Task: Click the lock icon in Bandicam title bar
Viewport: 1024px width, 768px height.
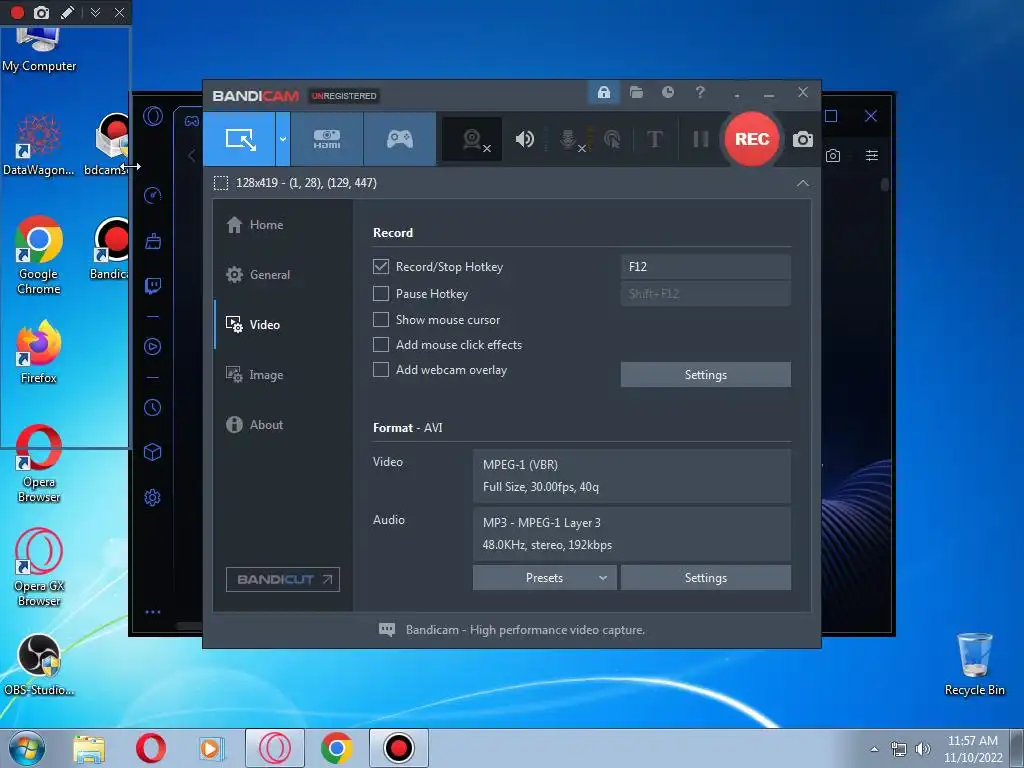Action: point(603,92)
